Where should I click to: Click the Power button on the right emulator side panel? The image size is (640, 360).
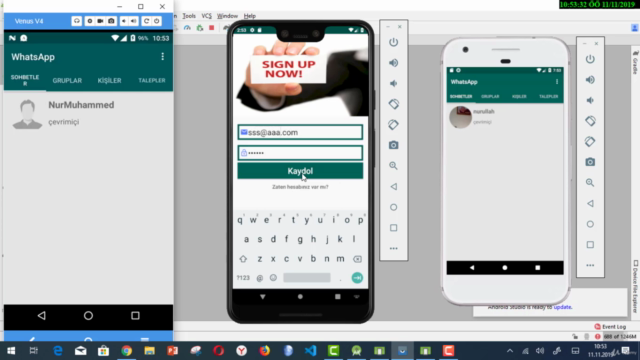point(590,59)
